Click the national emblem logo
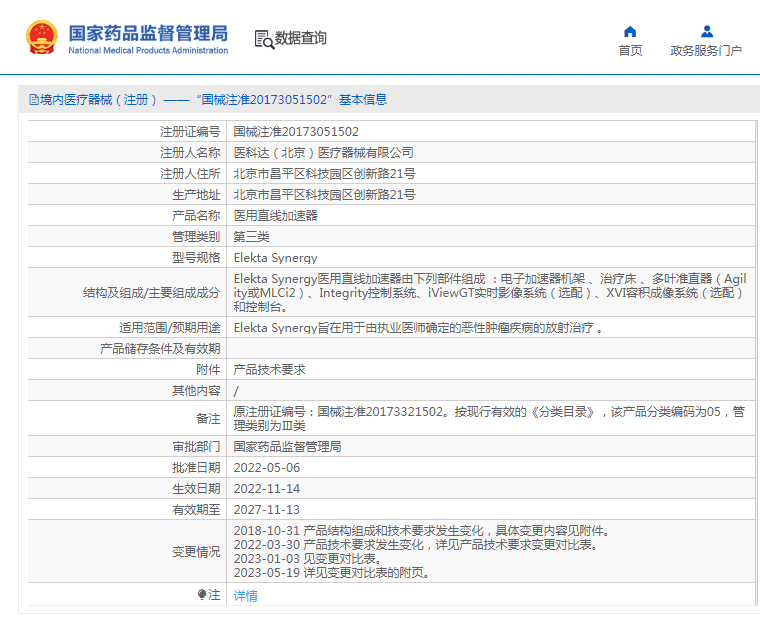This screenshot has width=760, height=627. [x=42, y=38]
